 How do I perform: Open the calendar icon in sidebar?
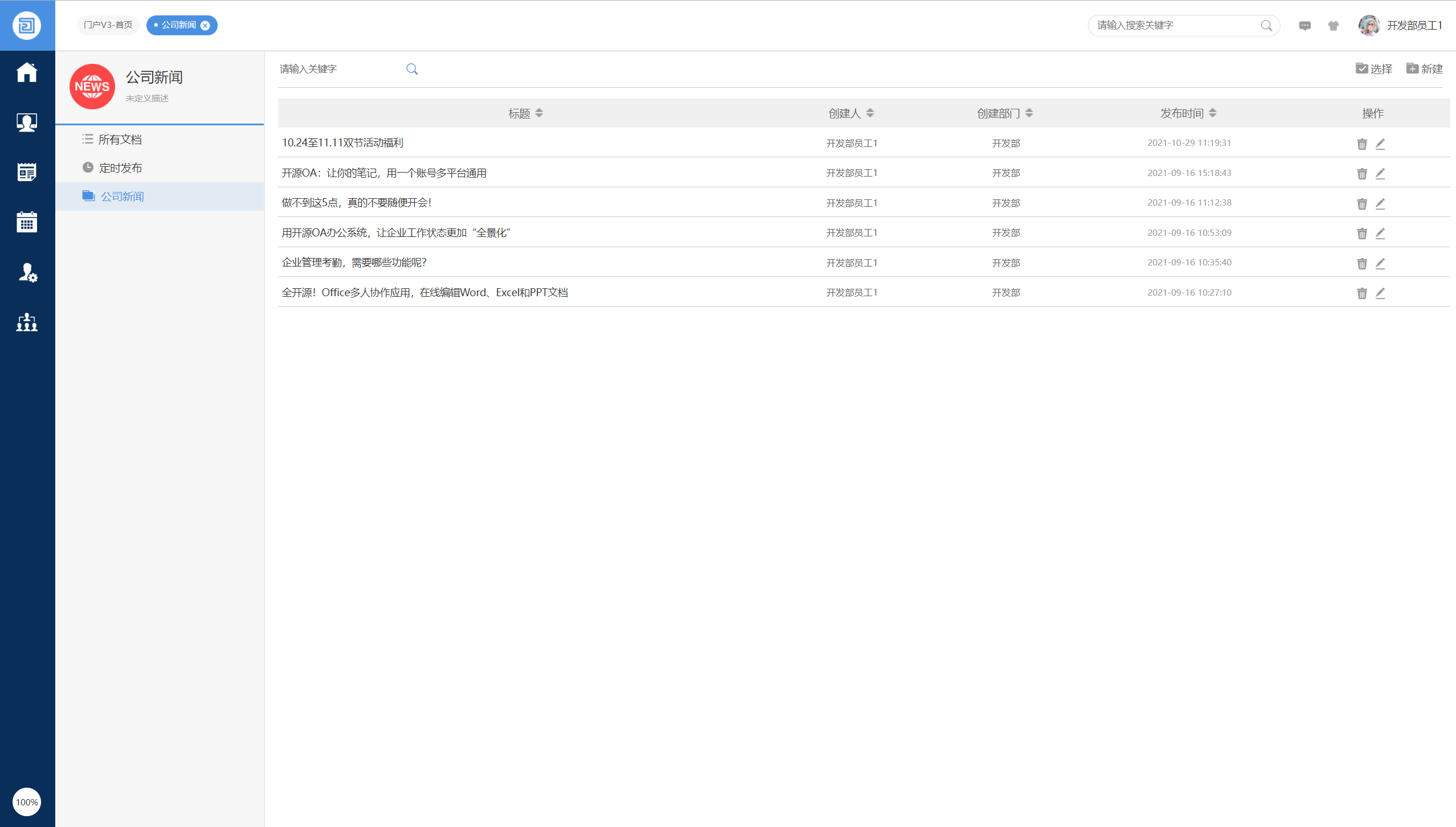pos(27,222)
